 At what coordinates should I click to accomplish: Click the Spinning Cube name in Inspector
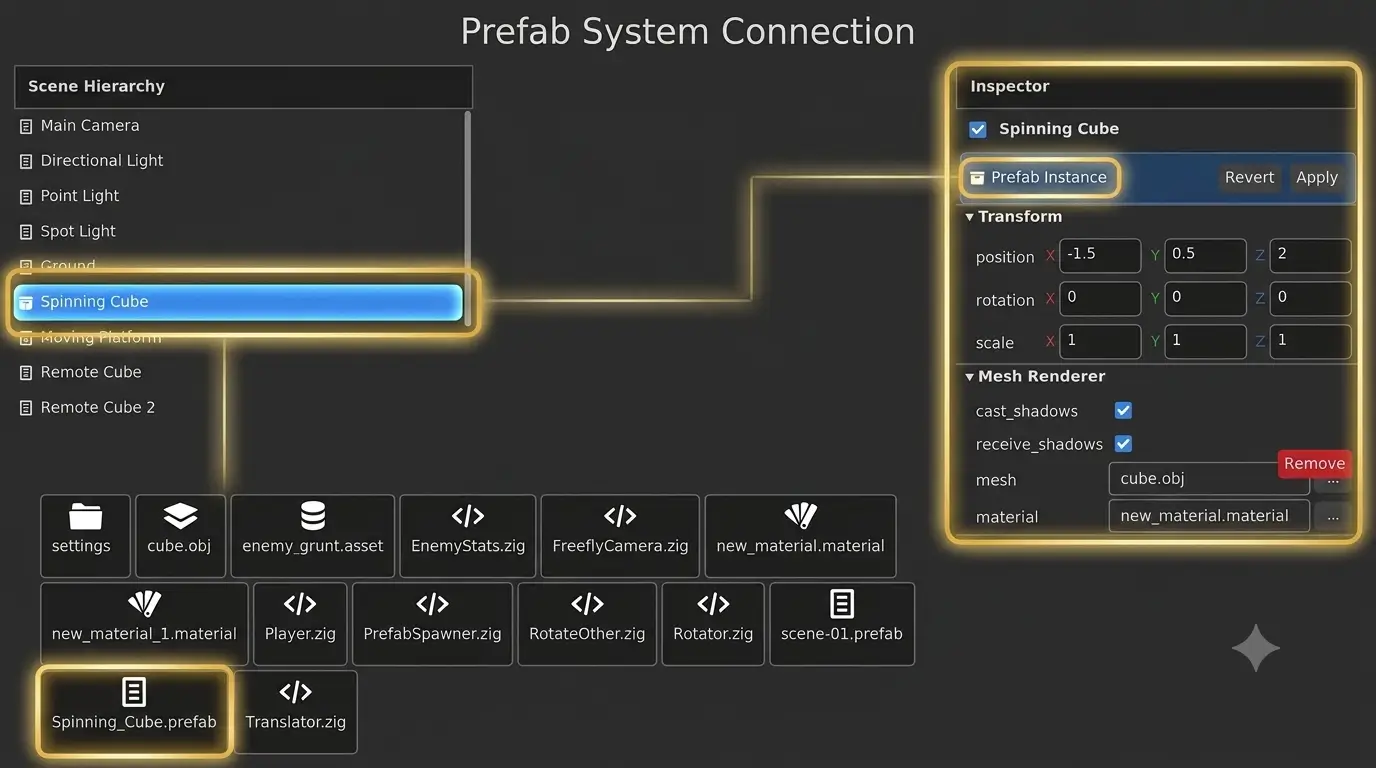point(1059,129)
